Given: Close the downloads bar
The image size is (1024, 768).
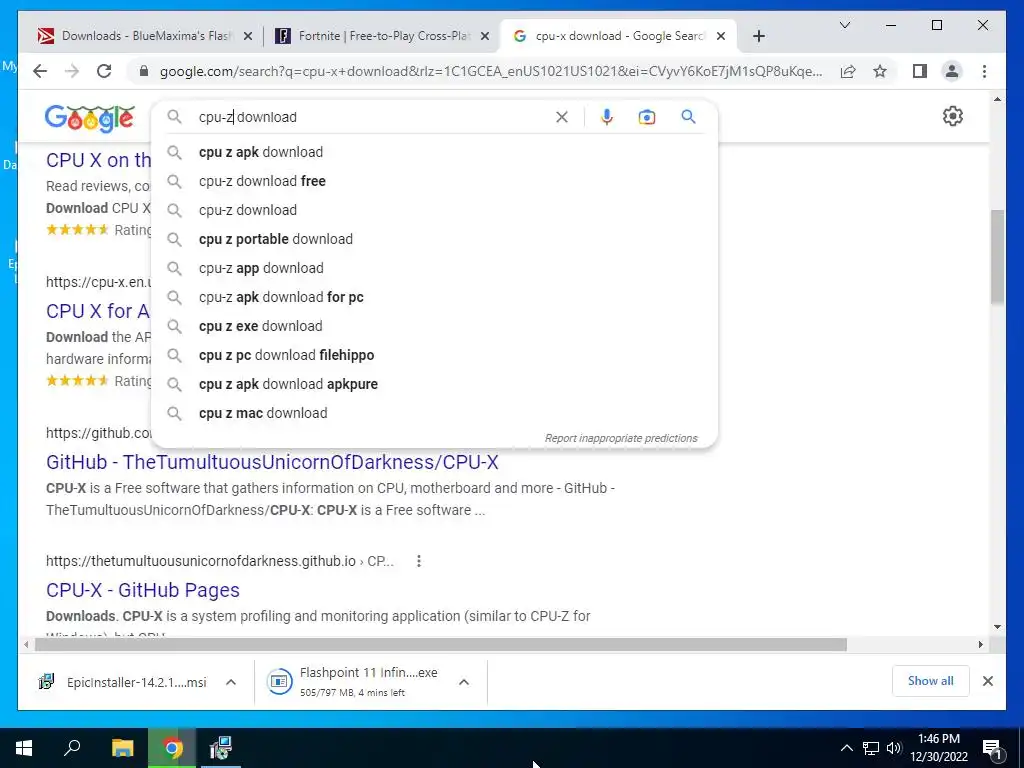Looking at the screenshot, I should pos(987,681).
